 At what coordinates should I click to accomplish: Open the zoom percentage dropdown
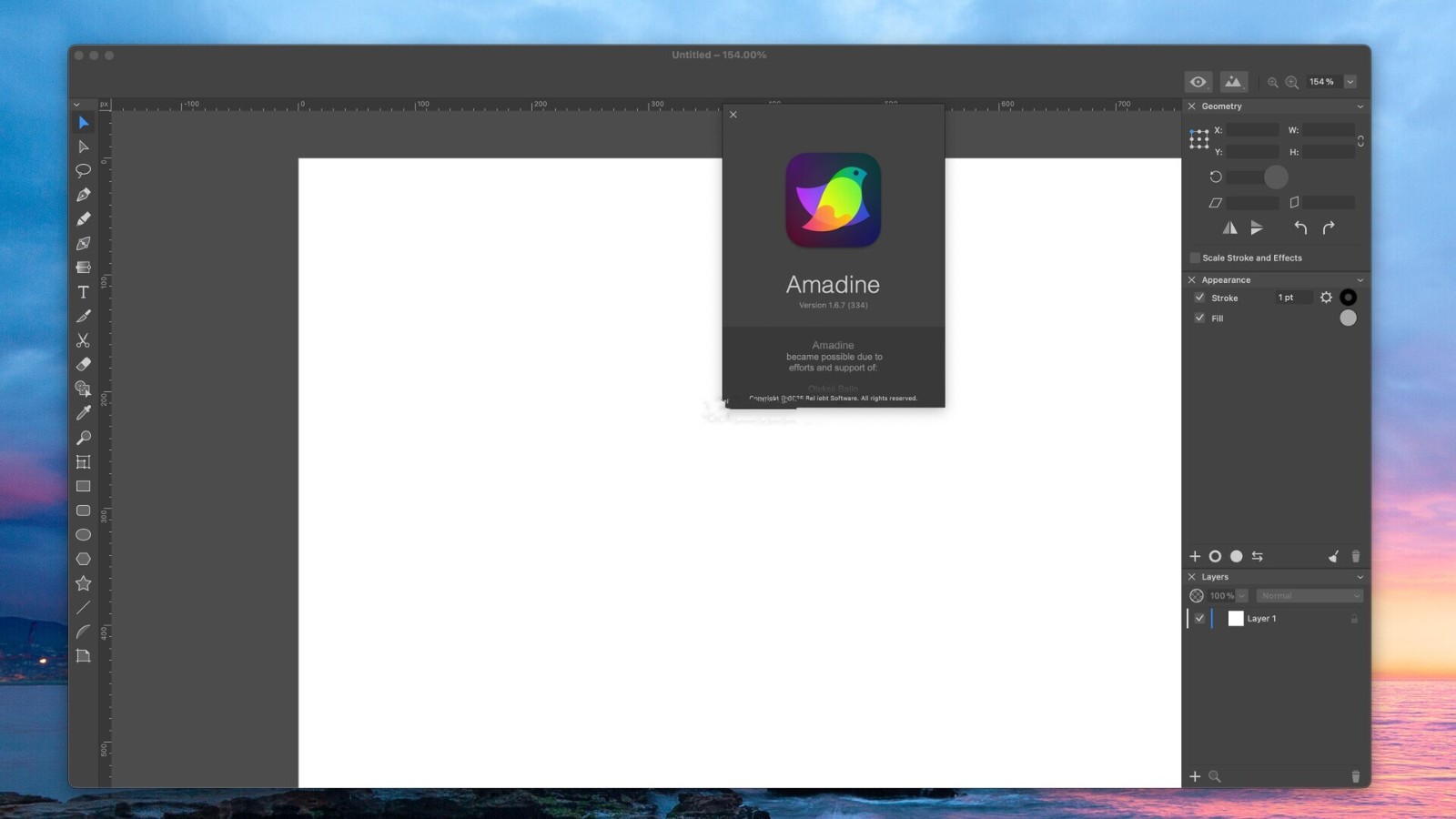1350,82
